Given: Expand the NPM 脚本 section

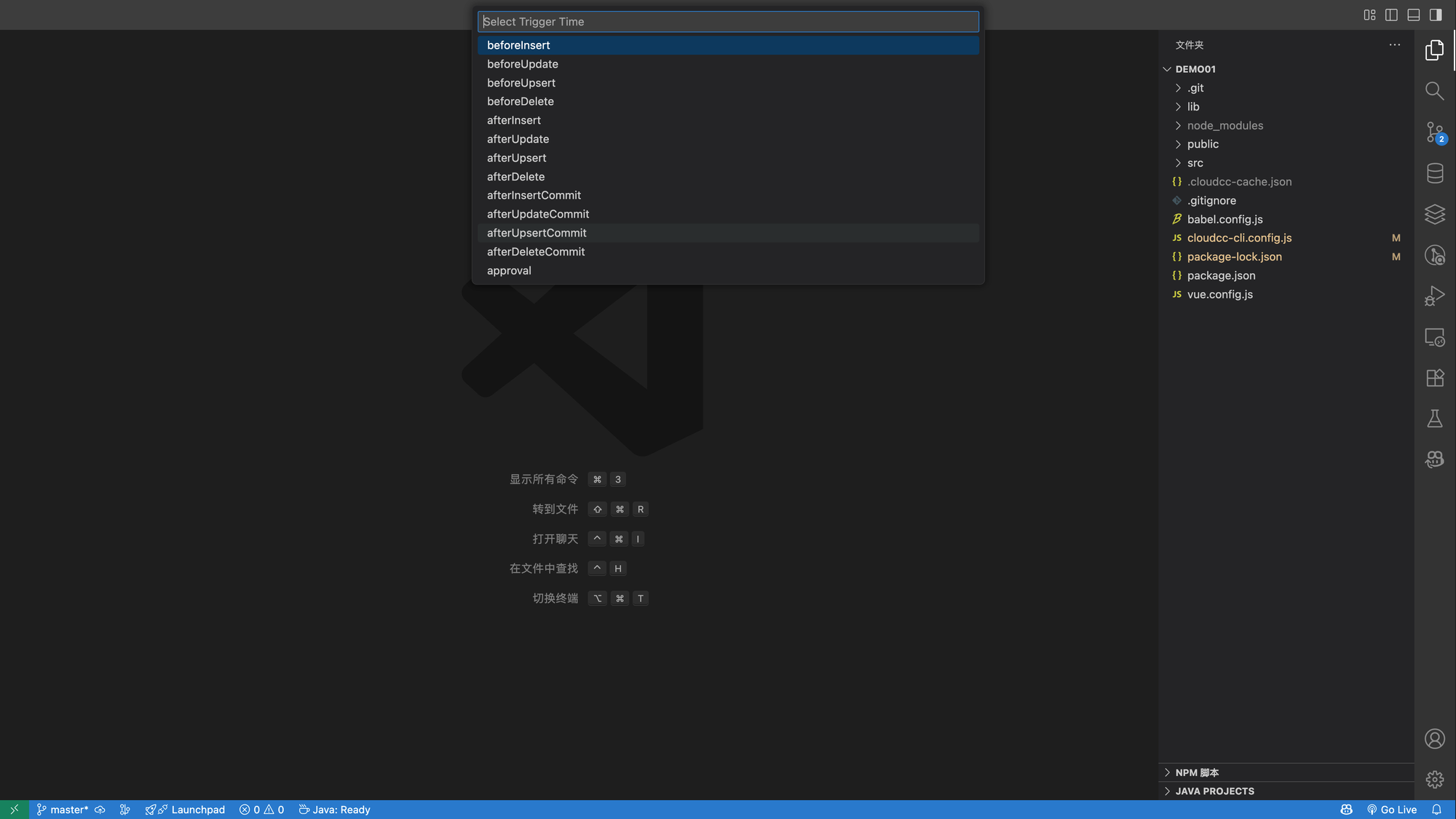Looking at the screenshot, I should [x=1197, y=772].
